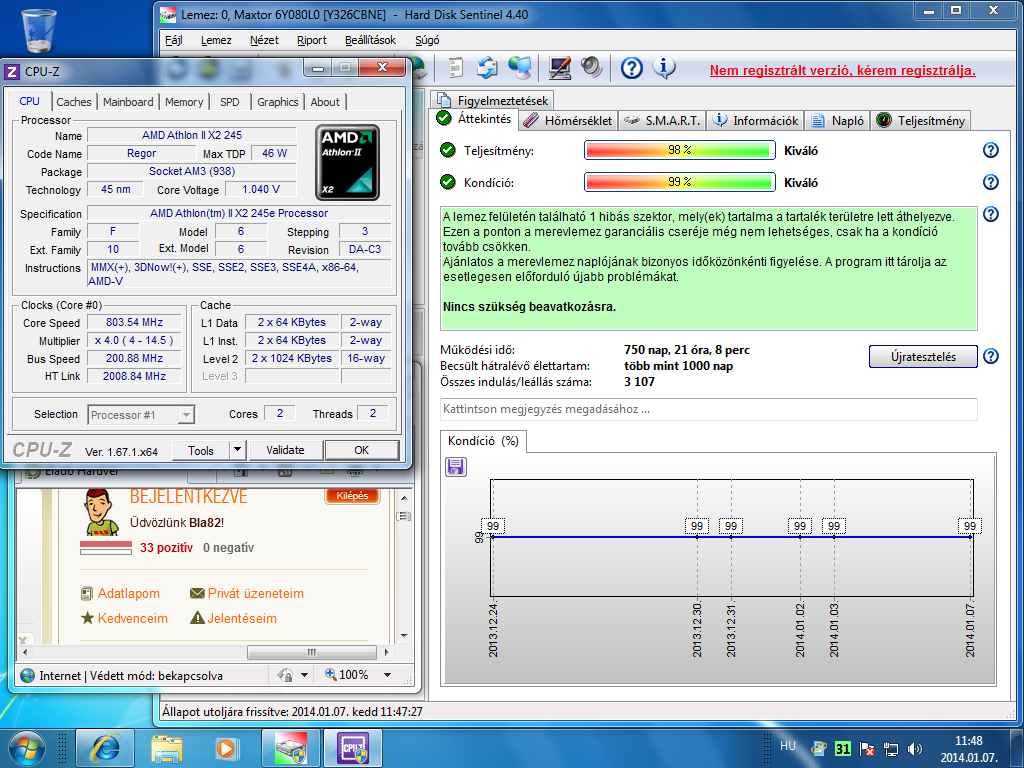Click the blue question mark help toolbar icon

click(632, 68)
